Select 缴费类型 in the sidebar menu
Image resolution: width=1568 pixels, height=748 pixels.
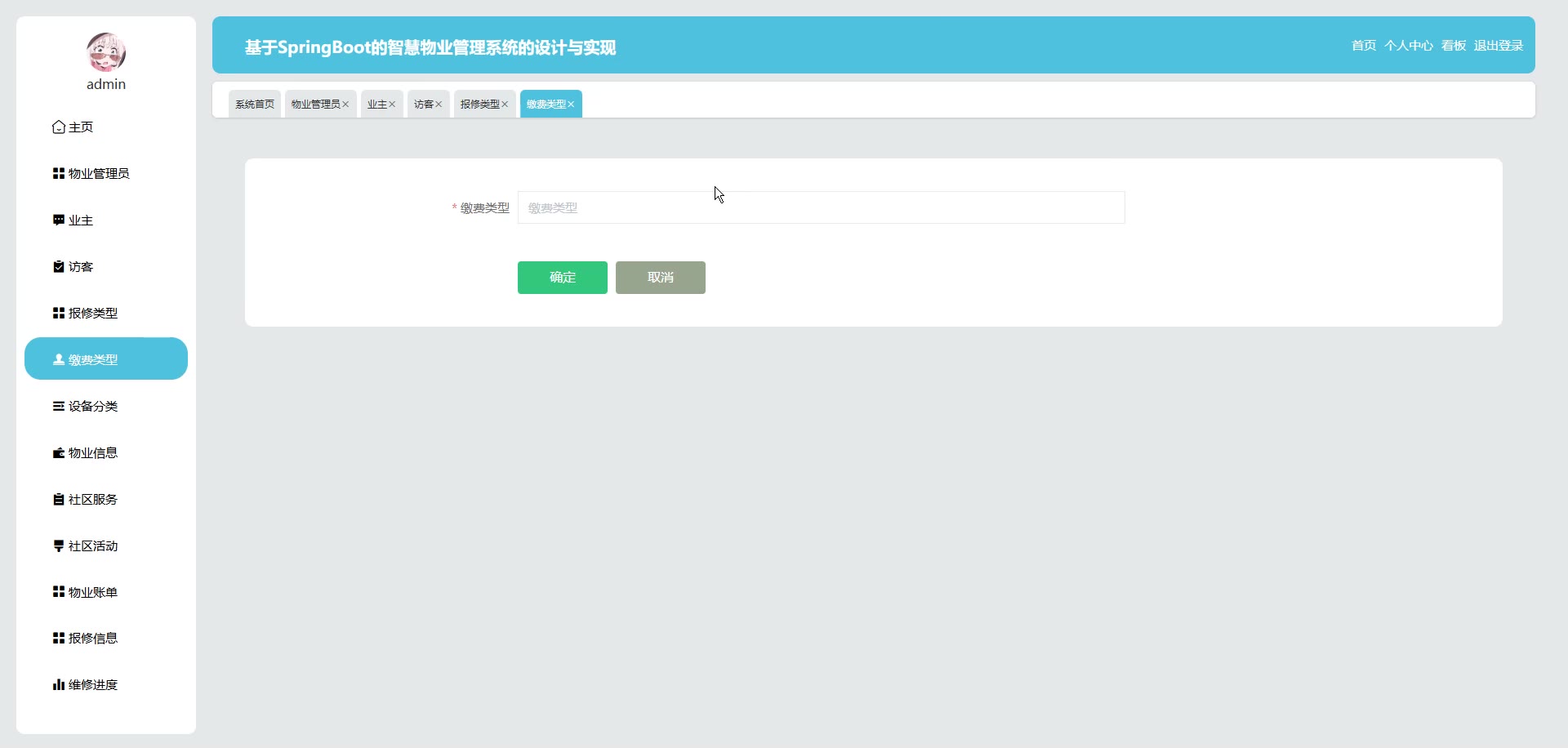coord(106,358)
